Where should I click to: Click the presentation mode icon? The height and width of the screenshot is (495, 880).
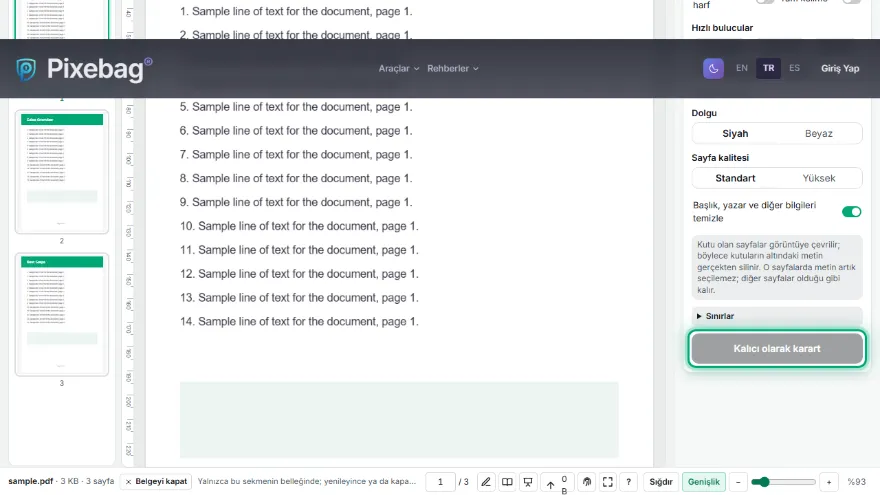(x=528, y=482)
